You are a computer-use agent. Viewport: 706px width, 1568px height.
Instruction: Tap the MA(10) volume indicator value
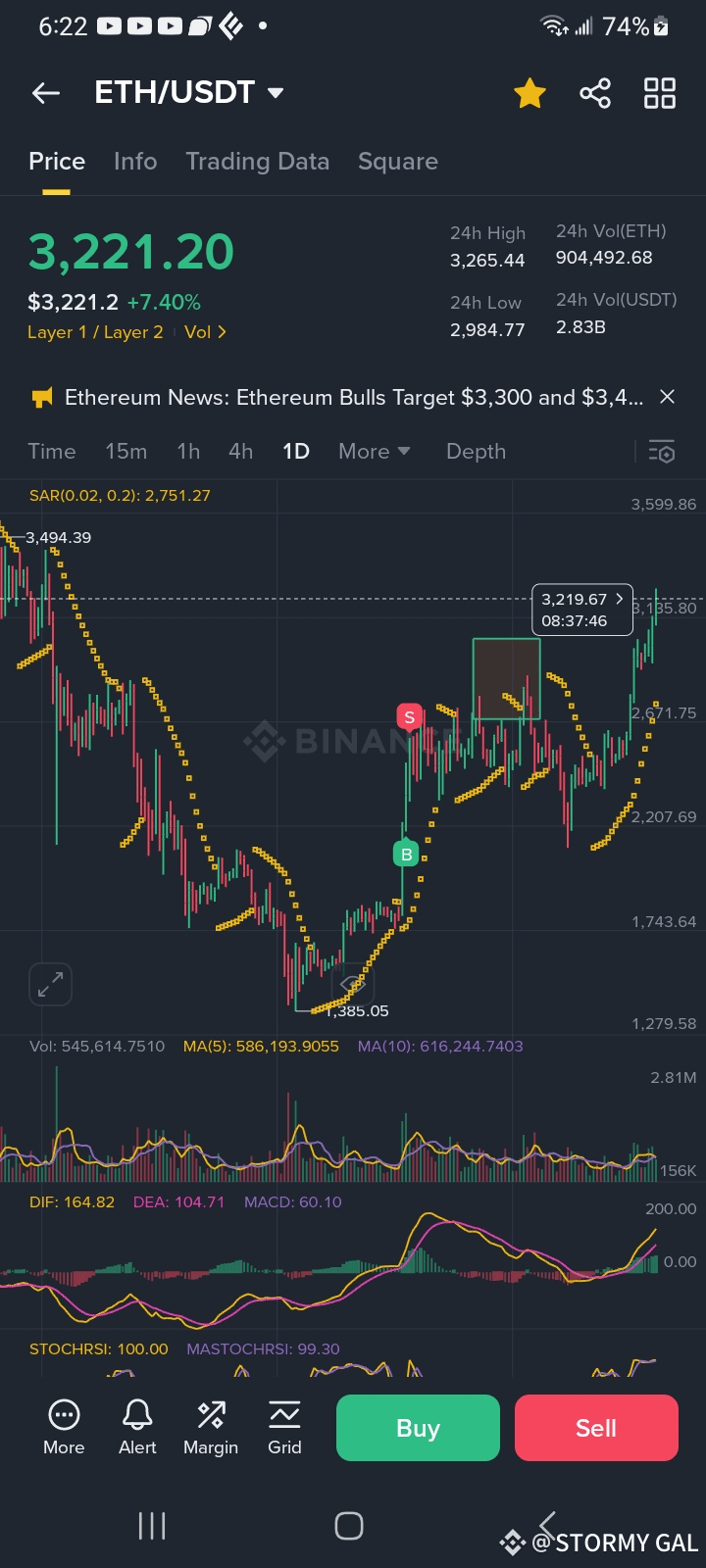440,1047
